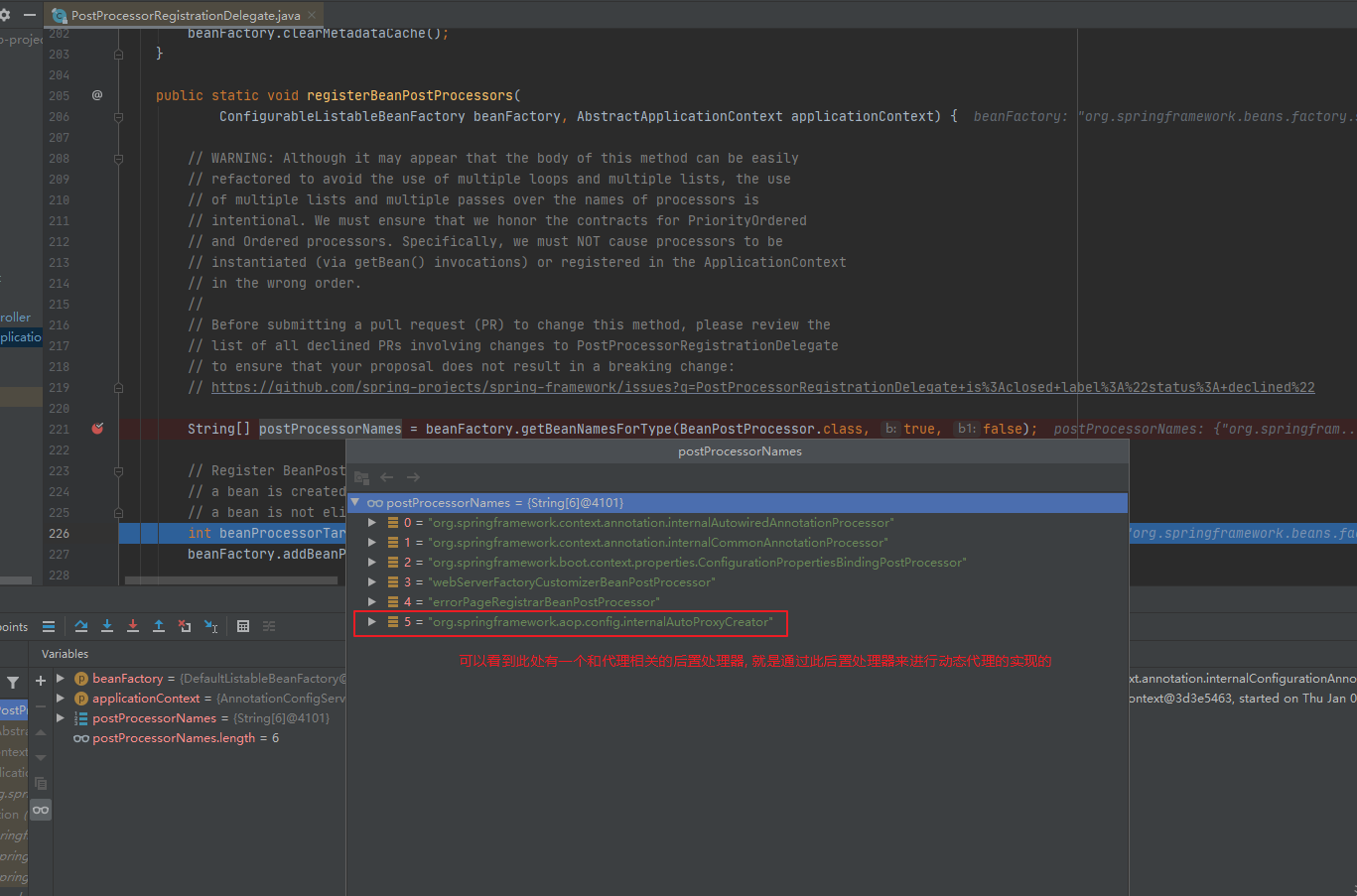Click the Remove Watch minus icon
This screenshot has width=1357, height=896.
pos(41,706)
